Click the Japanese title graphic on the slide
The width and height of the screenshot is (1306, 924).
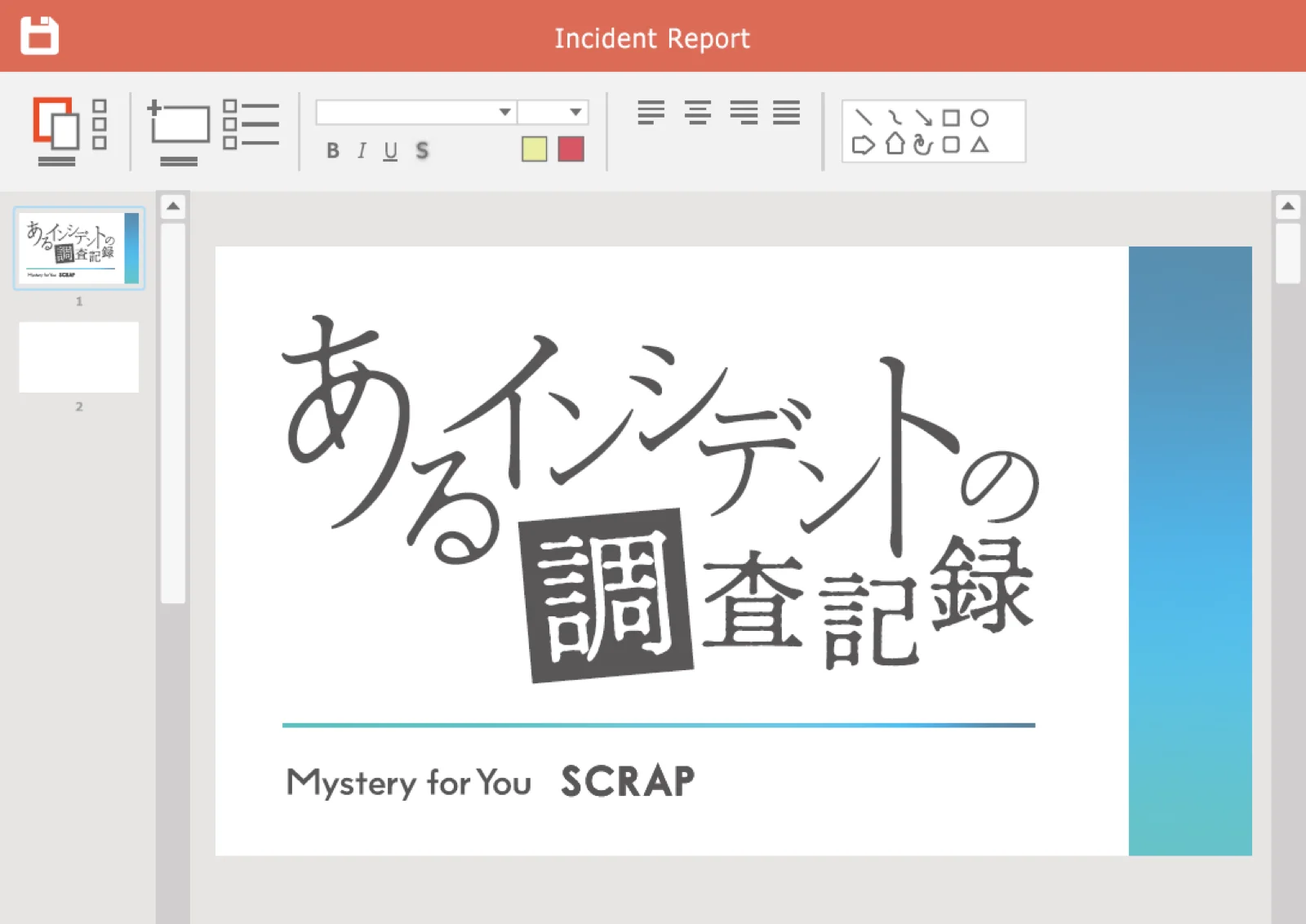[x=660, y=498]
